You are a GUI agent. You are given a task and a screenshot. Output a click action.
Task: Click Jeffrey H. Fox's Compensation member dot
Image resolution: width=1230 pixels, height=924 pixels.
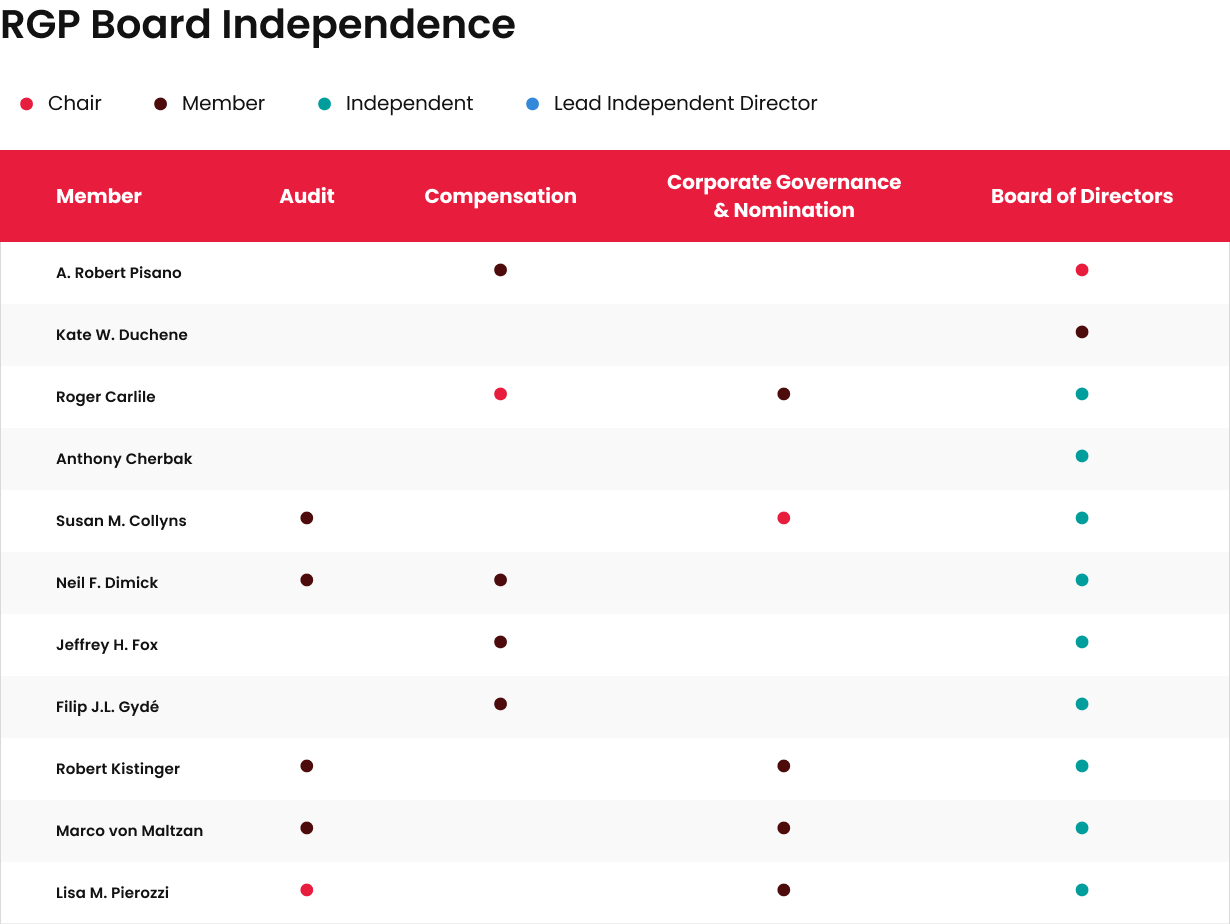(500, 642)
